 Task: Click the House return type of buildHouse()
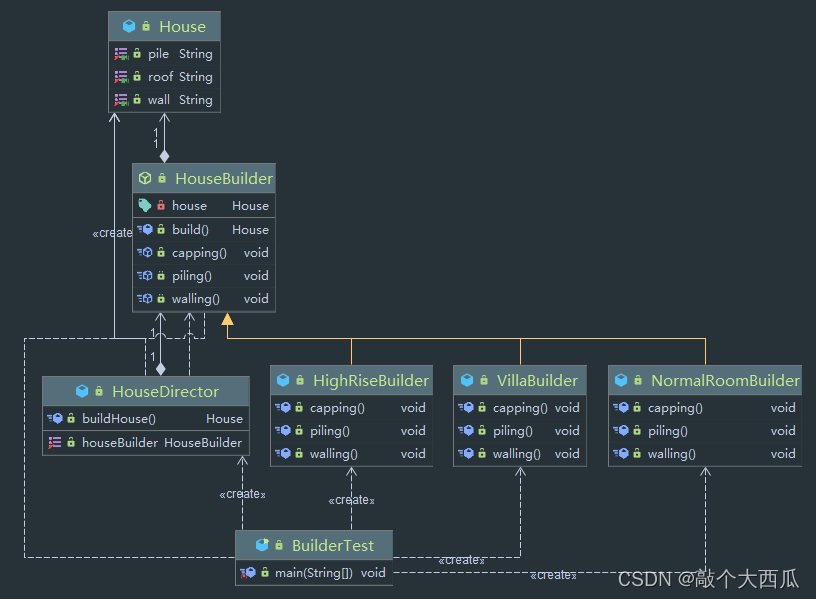[x=224, y=418]
